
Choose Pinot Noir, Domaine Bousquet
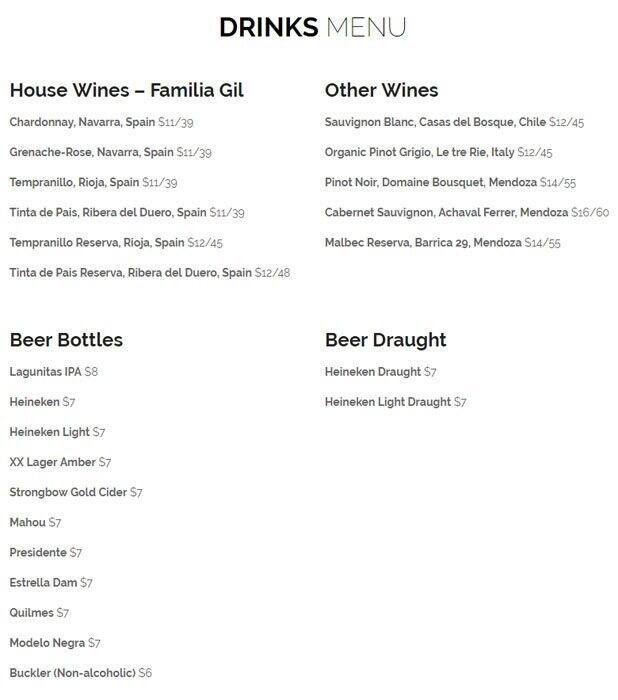tap(450, 183)
